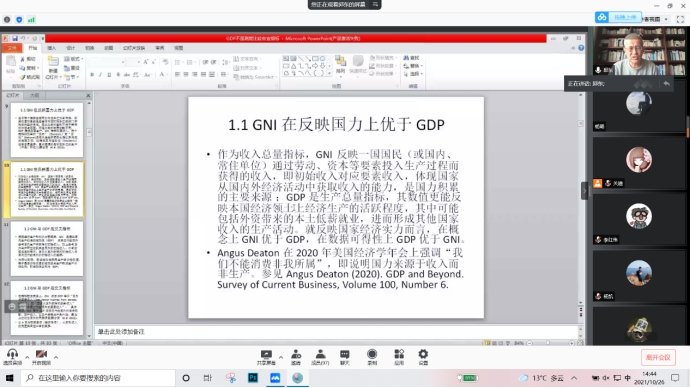Click the red 离开会议 leave meeting button
The width and height of the screenshot is (690, 388).
click(658, 357)
